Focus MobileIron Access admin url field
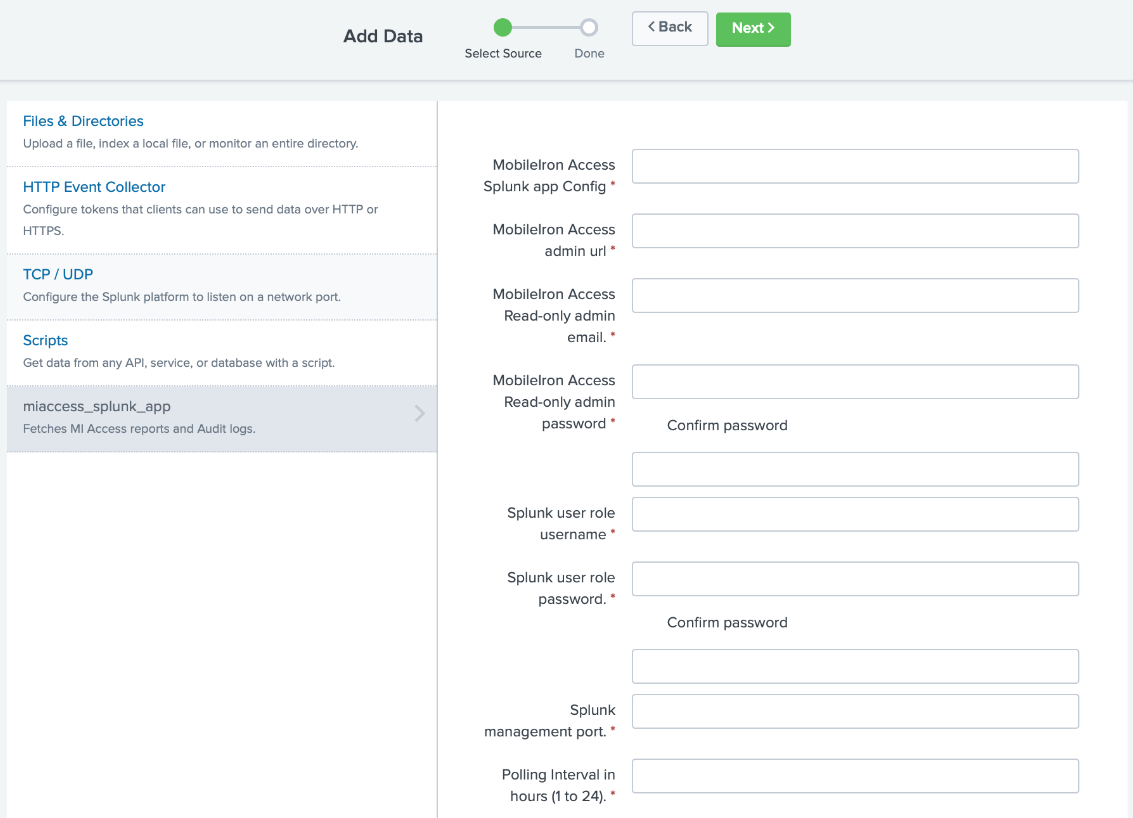Viewport: 1133px width, 818px height. (x=855, y=231)
